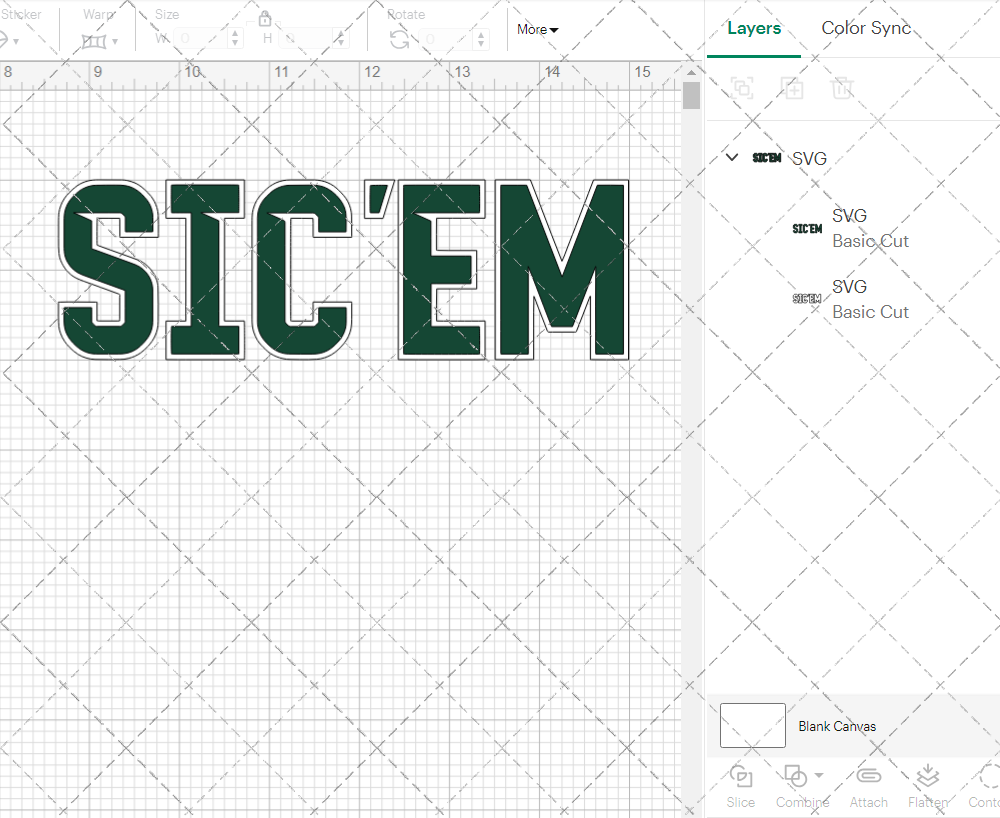Screen dimensions: 1000x818
Task: Open the Combine dropdown arrow
Action: [819, 776]
